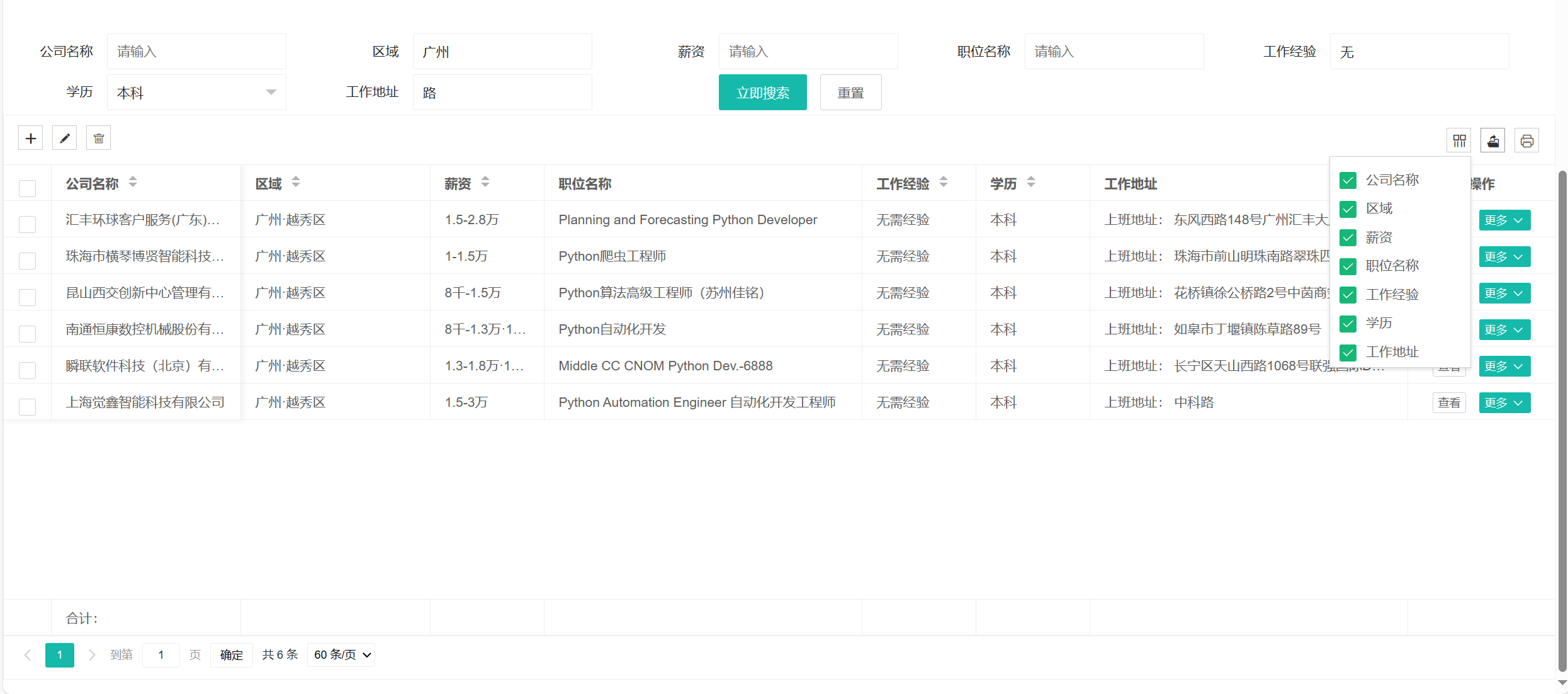This screenshot has height=694, width=1568.
Task: Open the 学历 dropdown showing 本科
Action: [196, 93]
